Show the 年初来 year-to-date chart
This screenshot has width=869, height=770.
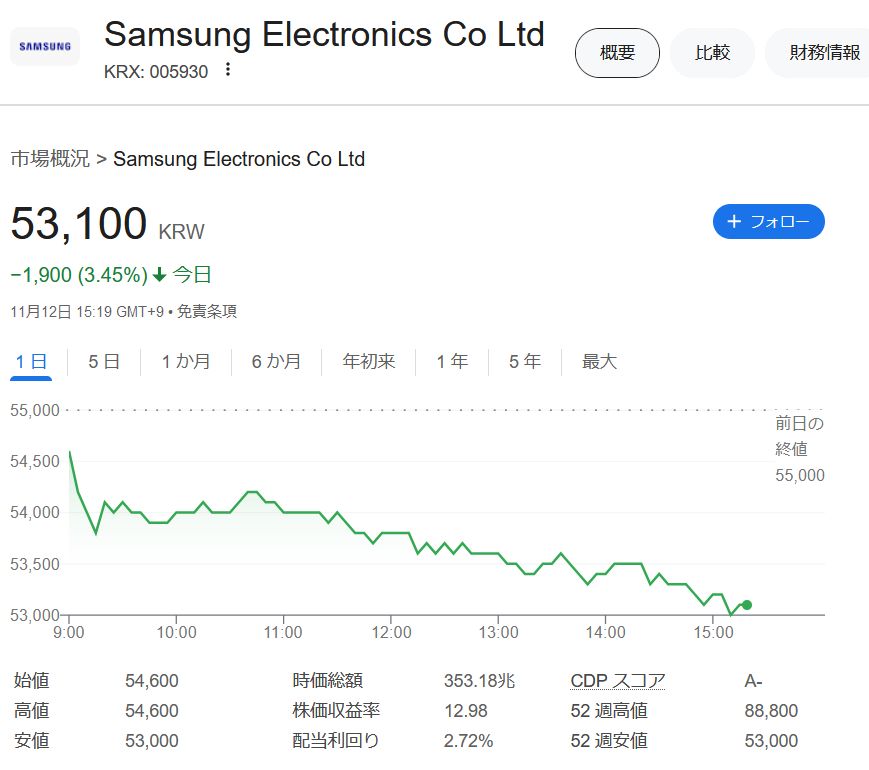[369, 362]
